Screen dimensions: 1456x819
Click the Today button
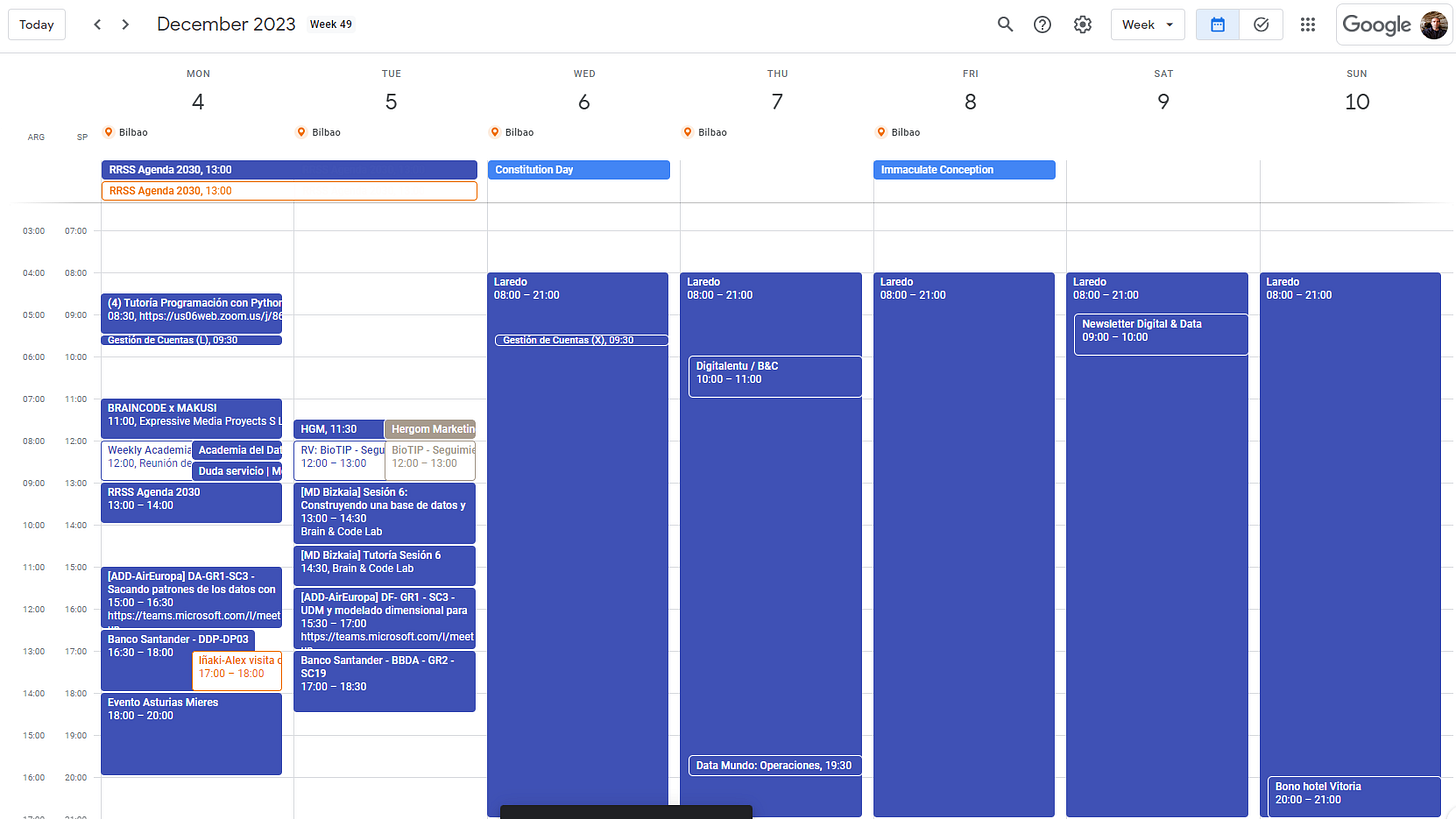click(x=37, y=25)
